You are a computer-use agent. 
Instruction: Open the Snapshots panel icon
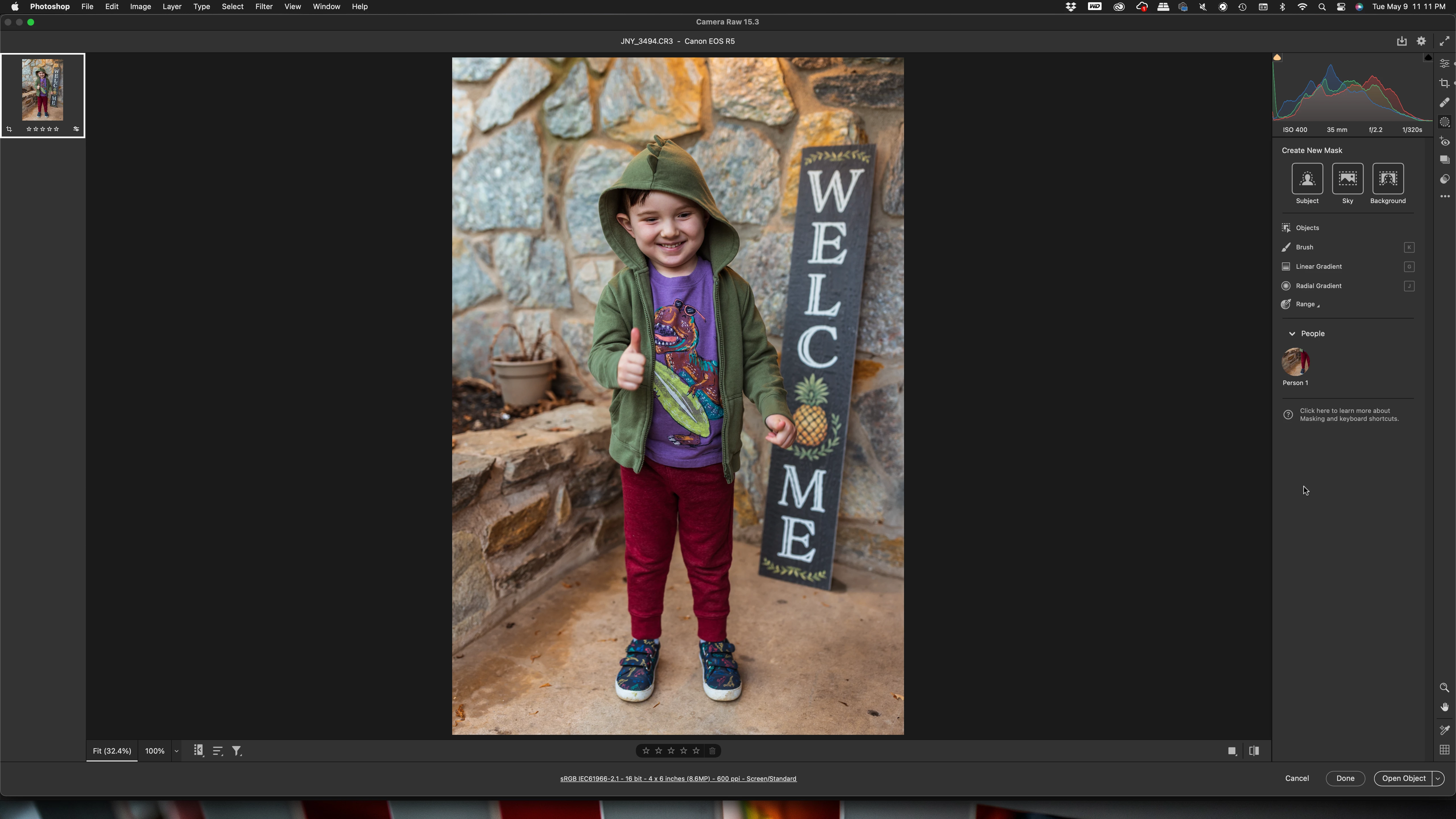click(1444, 160)
